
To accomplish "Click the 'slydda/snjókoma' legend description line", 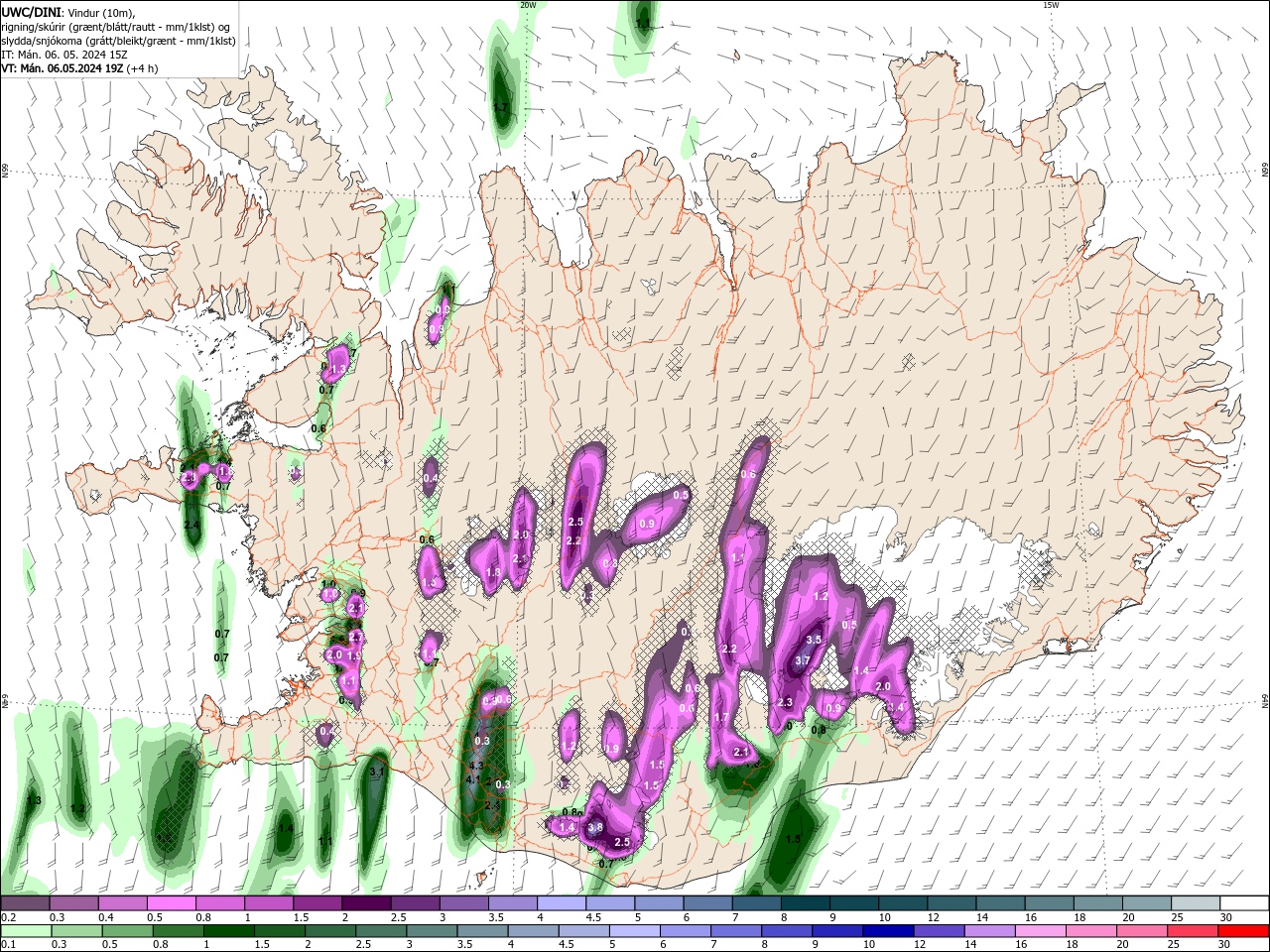I will point(118,41).
